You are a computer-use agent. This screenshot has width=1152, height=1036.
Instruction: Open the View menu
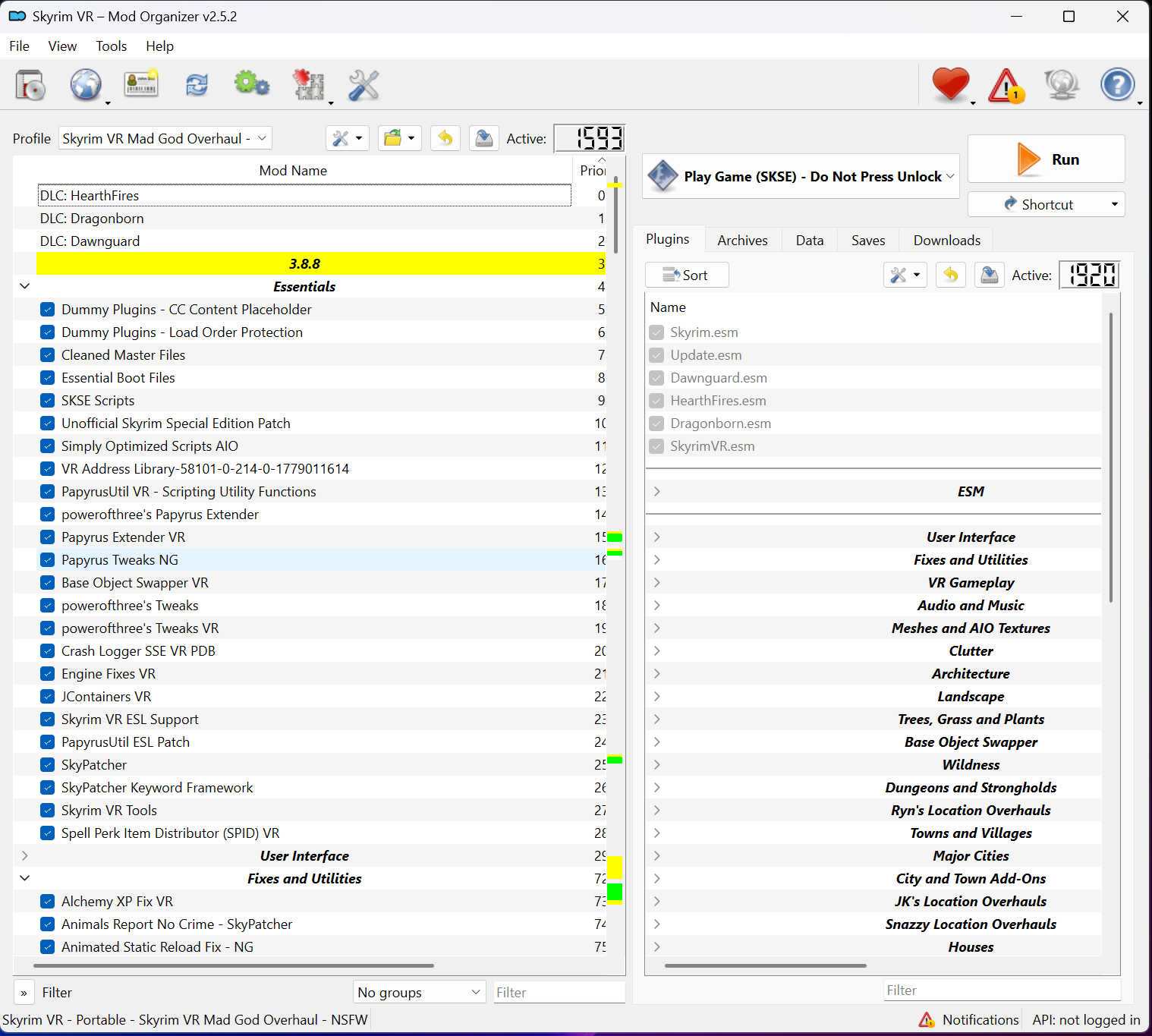62,46
